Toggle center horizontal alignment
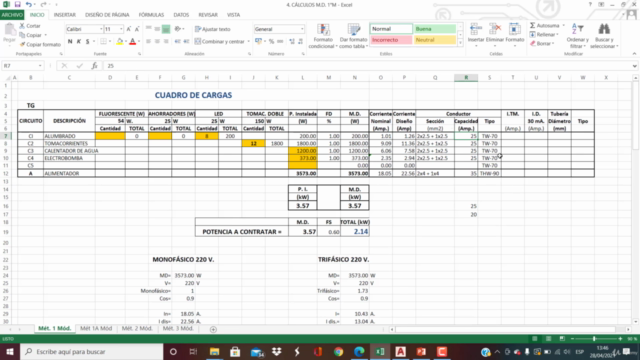This screenshot has height=360, width=640. click(x=157, y=41)
